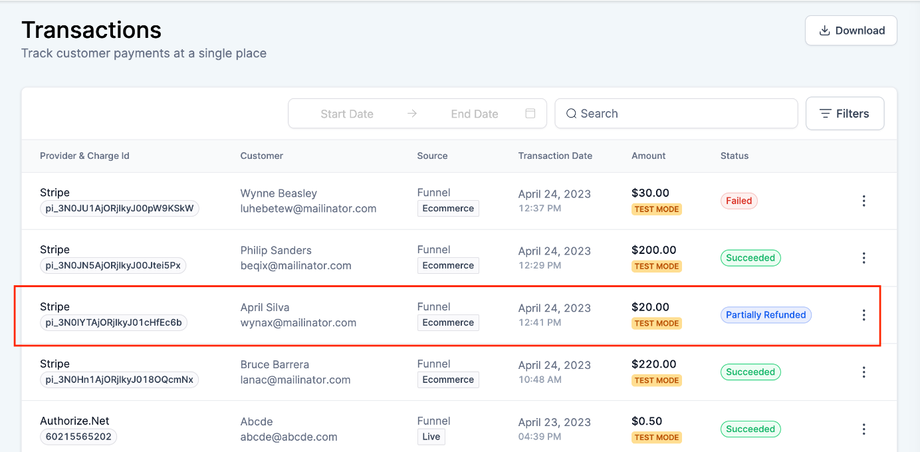Open the Filters panel
The width and height of the screenshot is (920, 452).
[844, 114]
